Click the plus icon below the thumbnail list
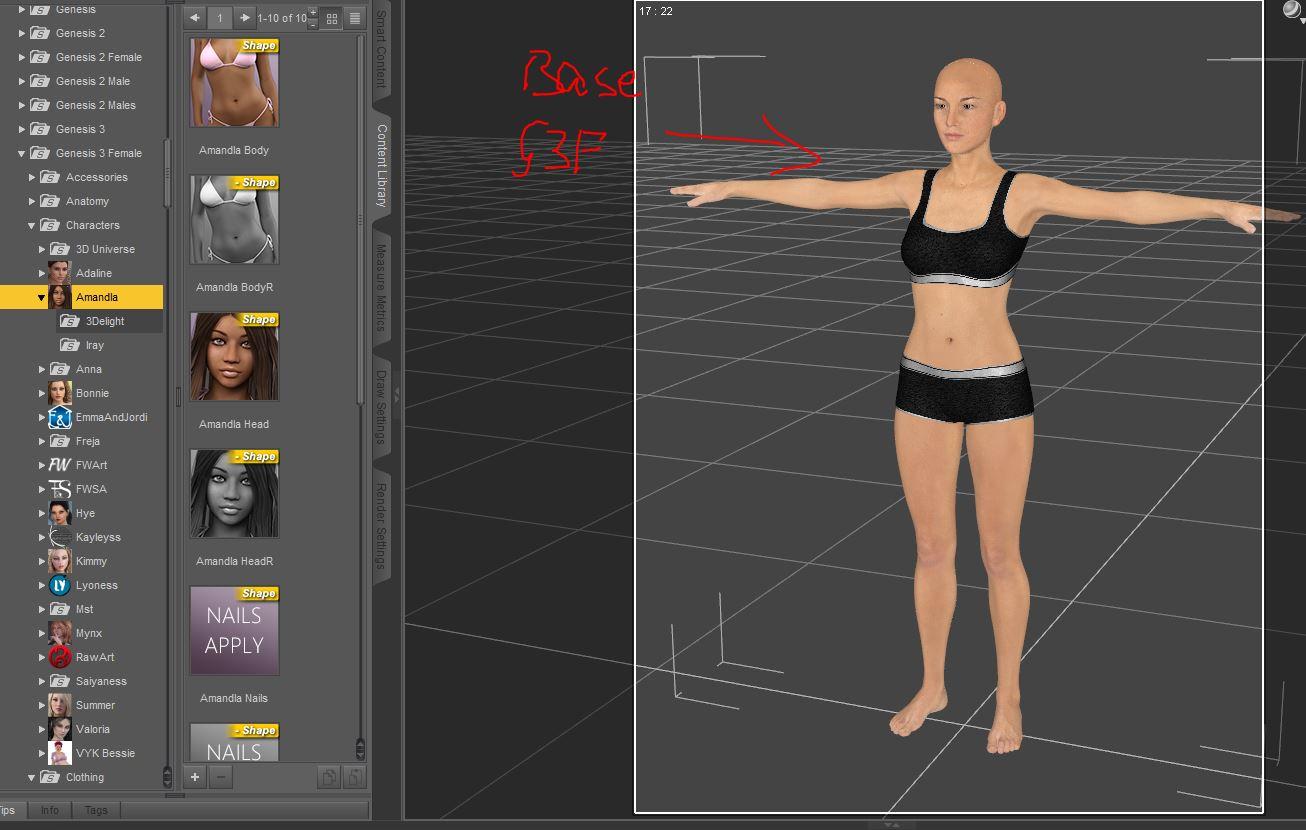Image resolution: width=1306 pixels, height=830 pixels. [194, 778]
